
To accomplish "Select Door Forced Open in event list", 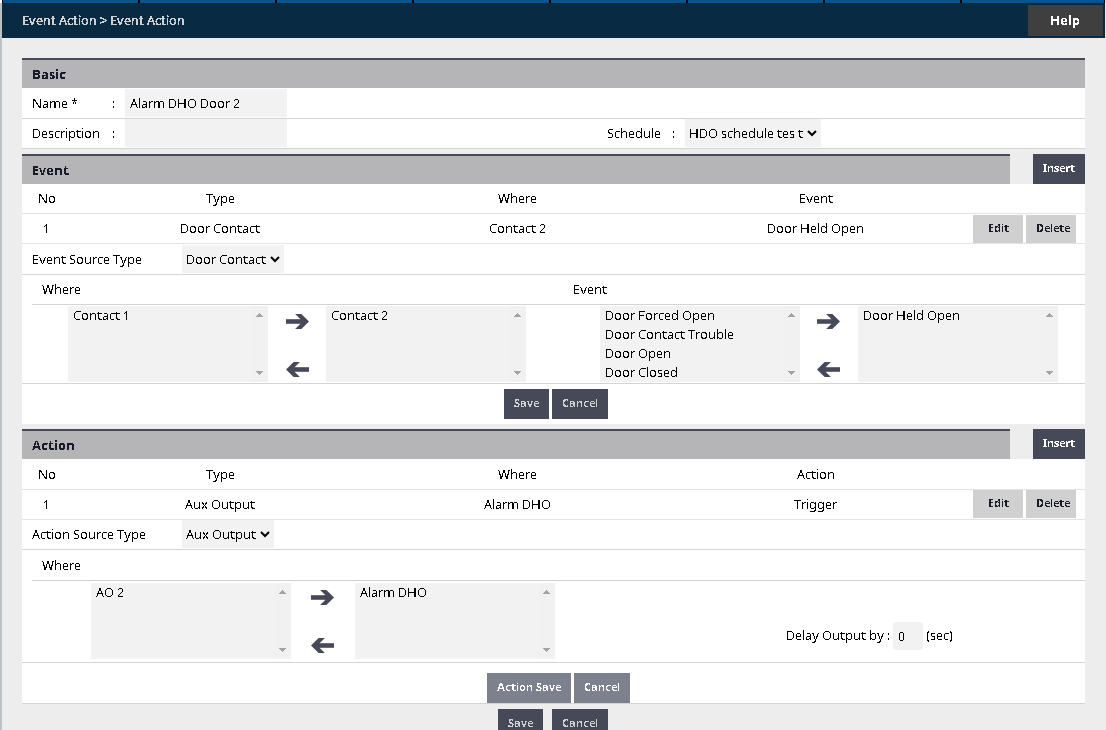I will [659, 316].
